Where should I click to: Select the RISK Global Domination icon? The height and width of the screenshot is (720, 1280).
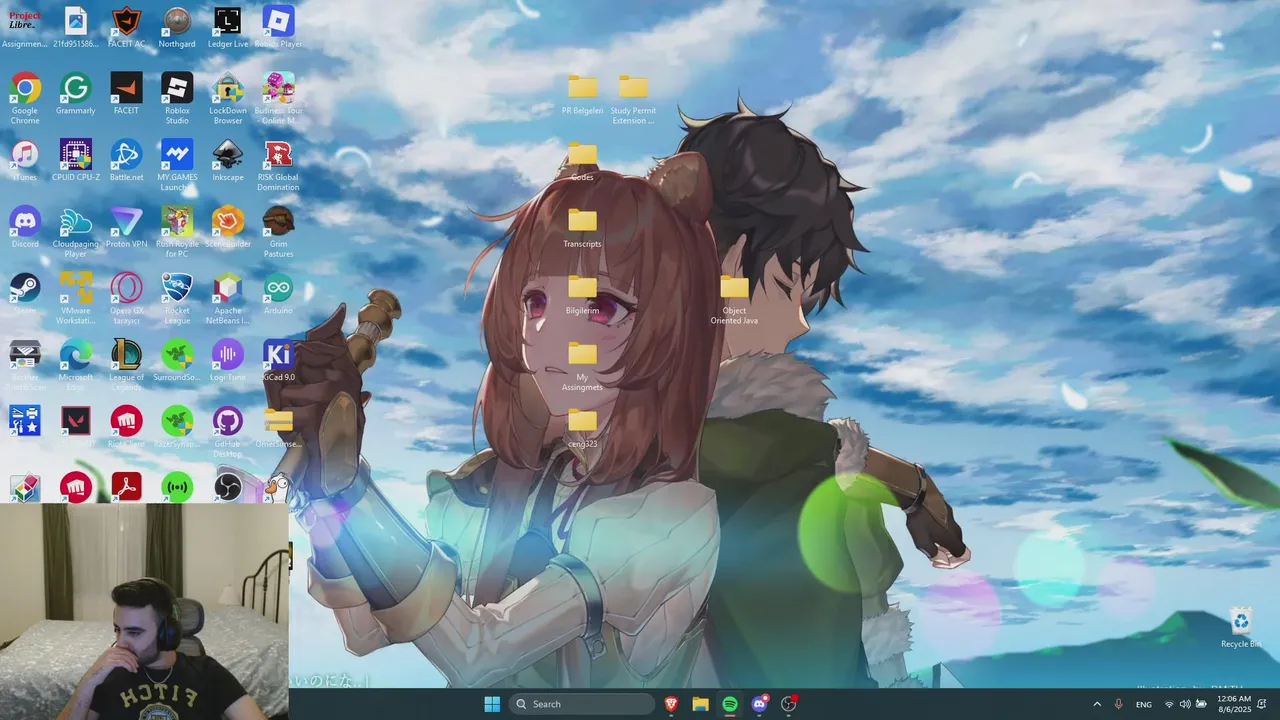coord(278,166)
